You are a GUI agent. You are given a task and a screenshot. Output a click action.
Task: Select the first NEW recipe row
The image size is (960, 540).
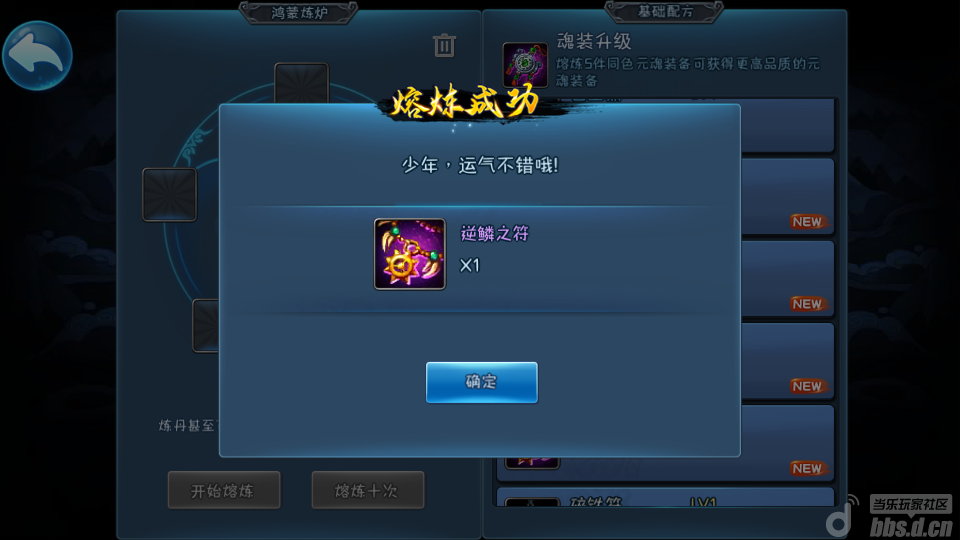788,197
